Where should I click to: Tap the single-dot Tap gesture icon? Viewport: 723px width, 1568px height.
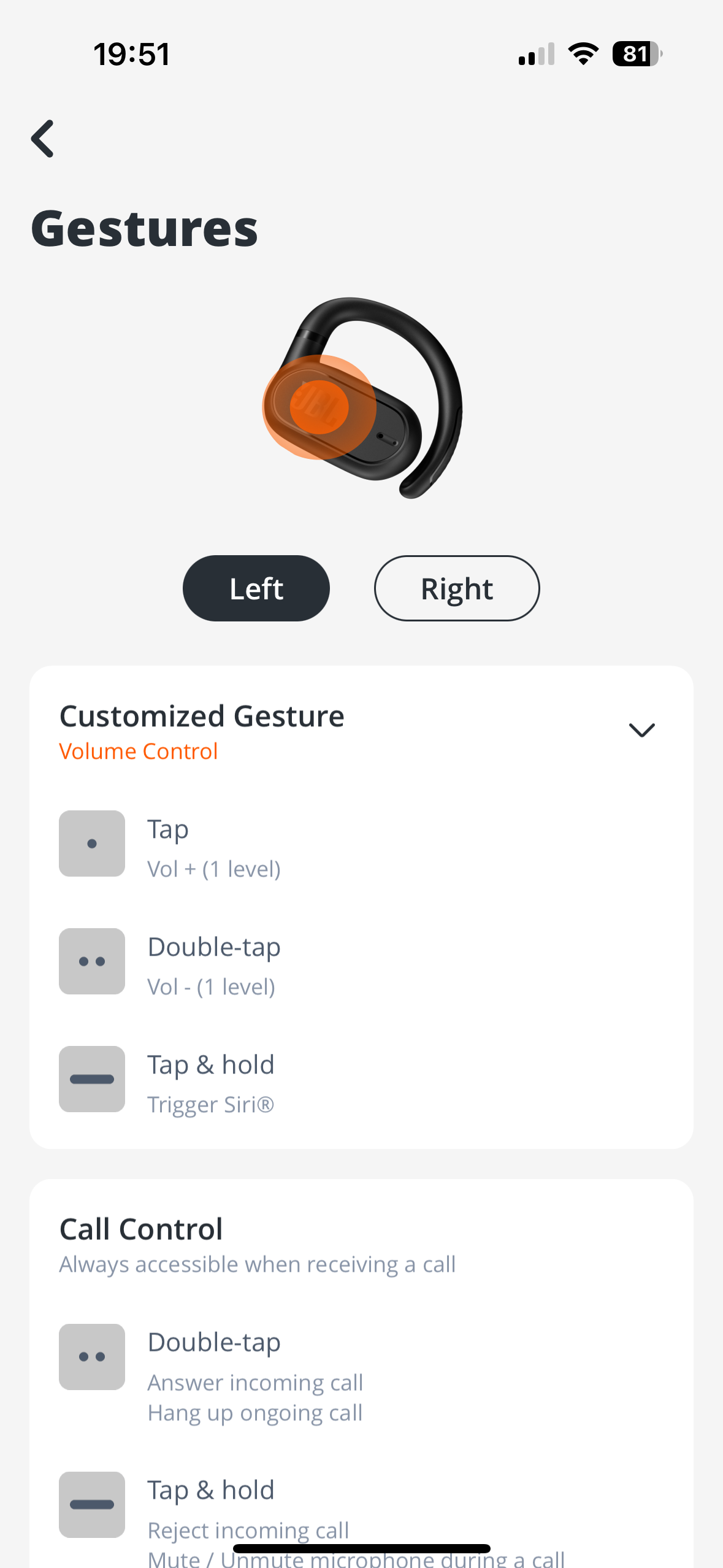point(92,844)
